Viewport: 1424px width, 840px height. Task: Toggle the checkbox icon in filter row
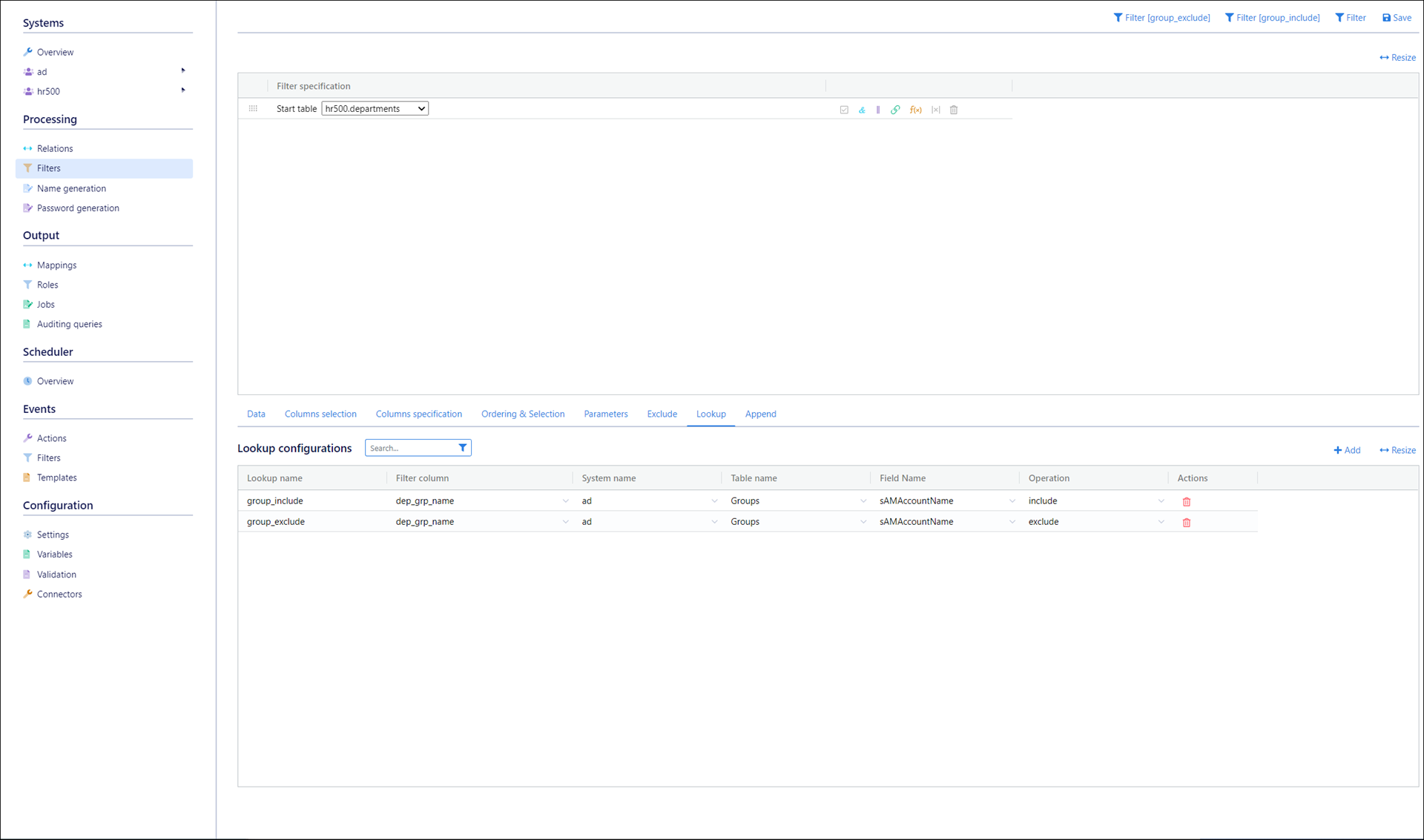tap(844, 110)
